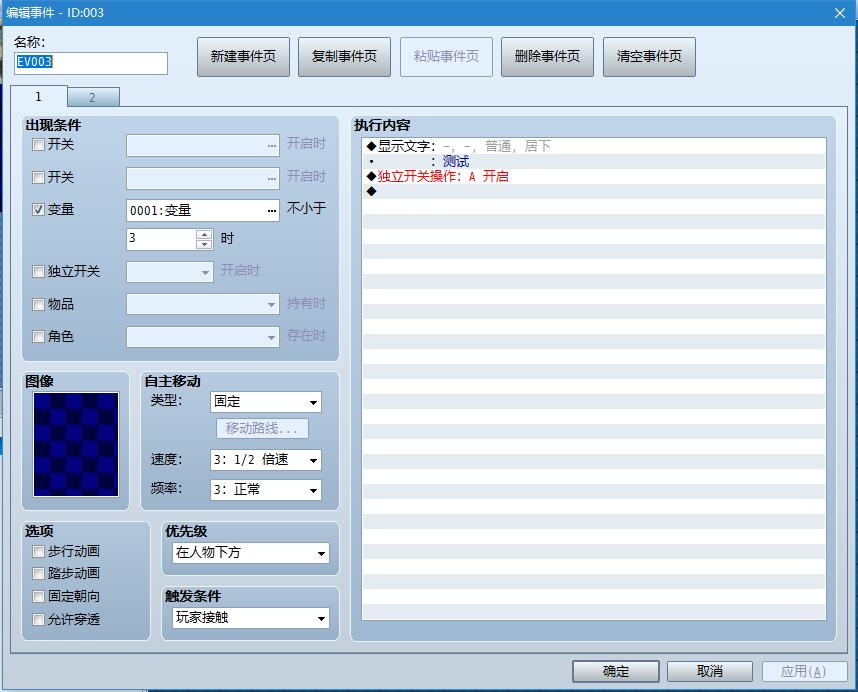Click the 名称 field containing EV003

(x=91, y=63)
